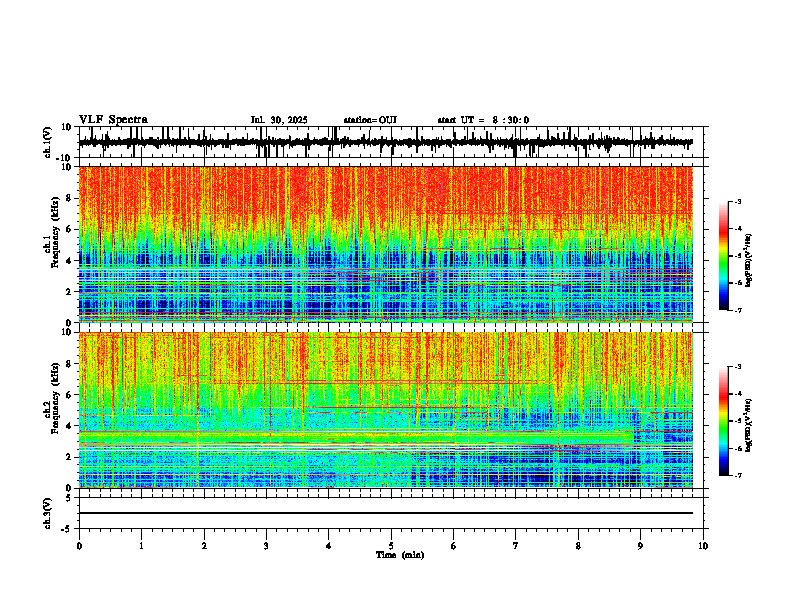This screenshot has height=612, width=792.
Task: Click the '-7' tick of ch.1 colorbar
Action: pos(738,310)
